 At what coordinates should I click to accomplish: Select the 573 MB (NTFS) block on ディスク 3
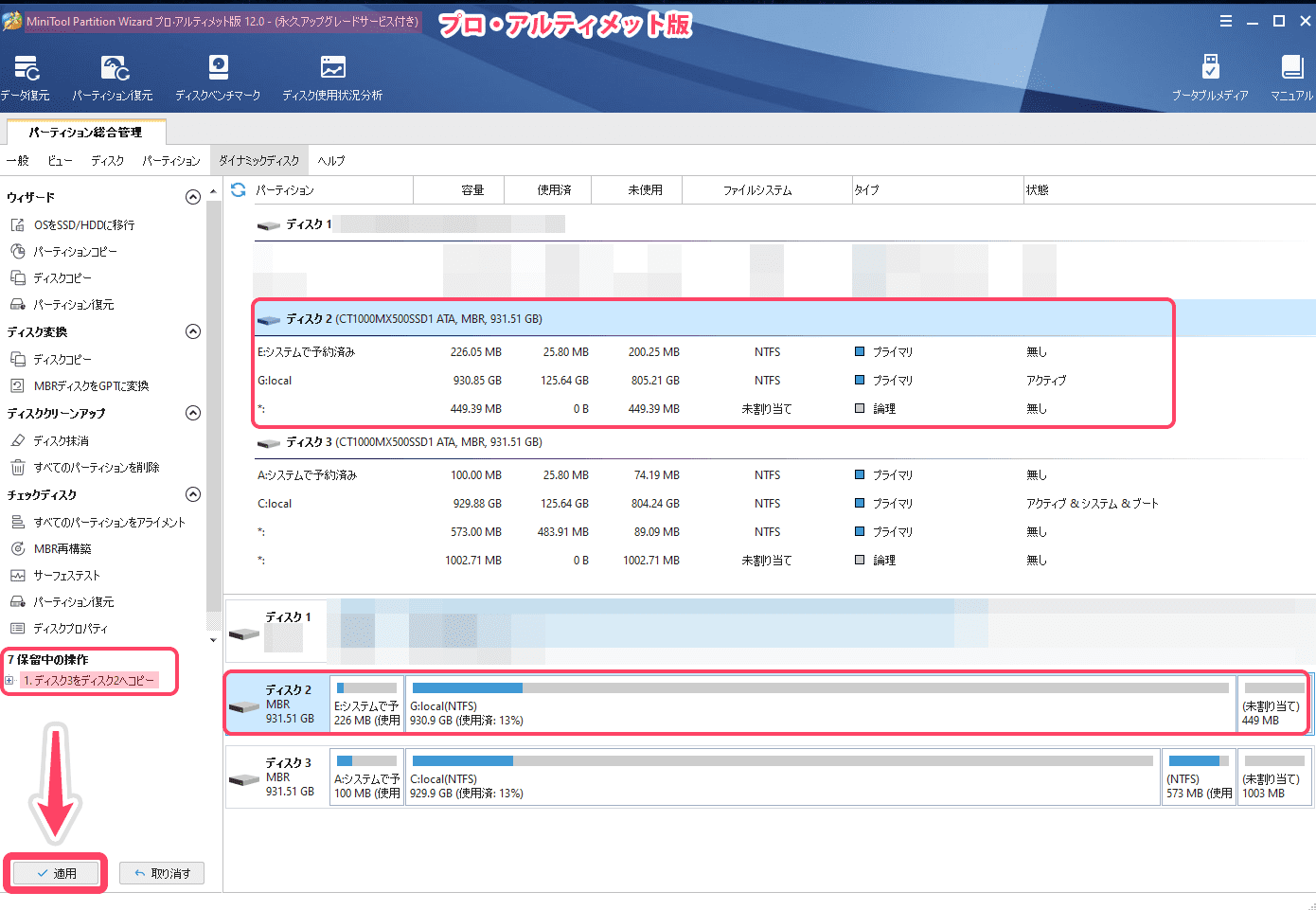pos(1199,776)
